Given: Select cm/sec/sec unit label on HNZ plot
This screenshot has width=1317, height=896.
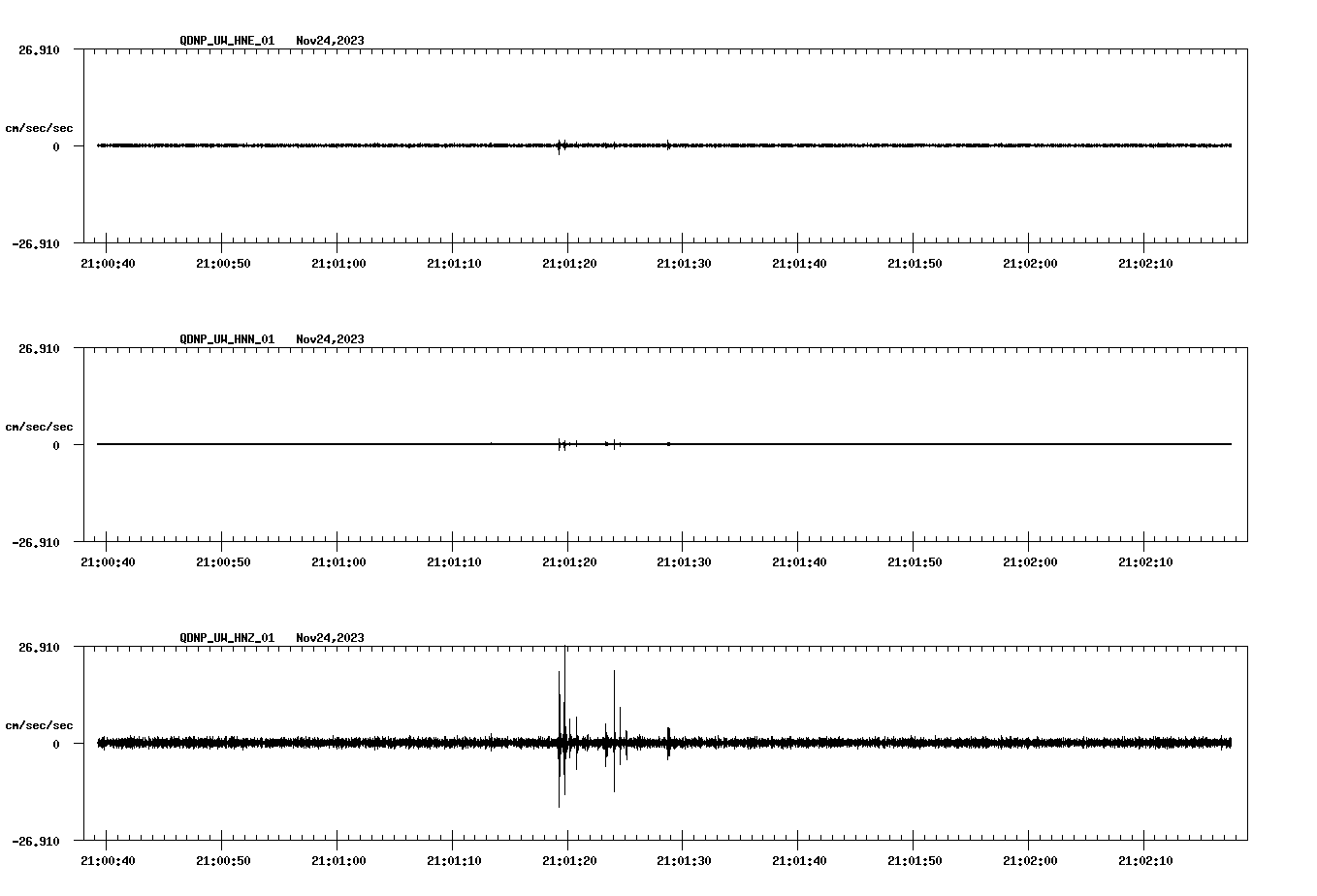Looking at the screenshot, I should pyautogui.click(x=40, y=725).
